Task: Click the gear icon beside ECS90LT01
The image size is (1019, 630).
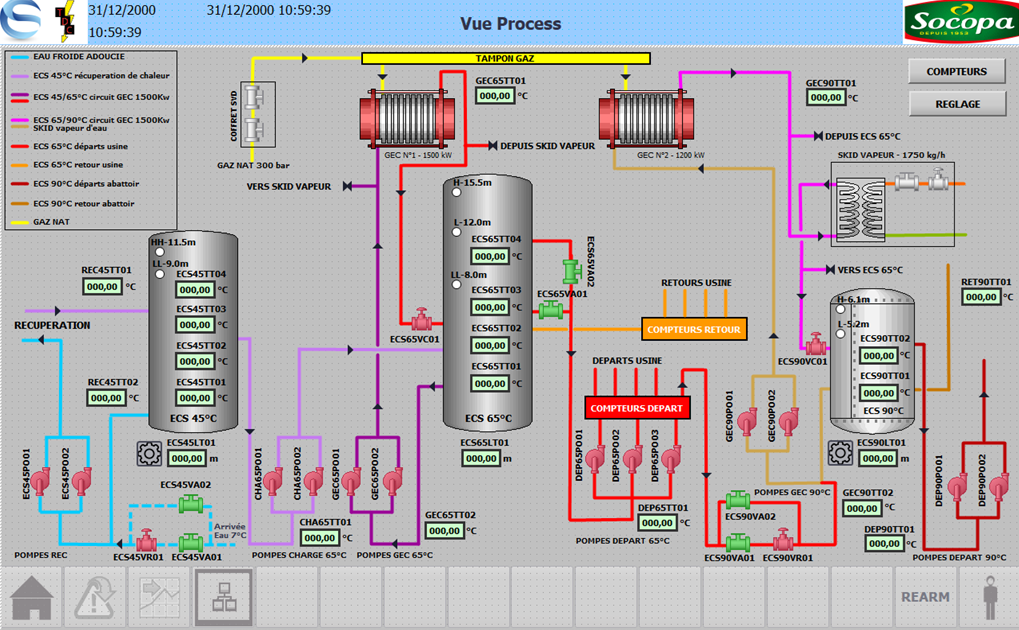Action: click(x=840, y=455)
